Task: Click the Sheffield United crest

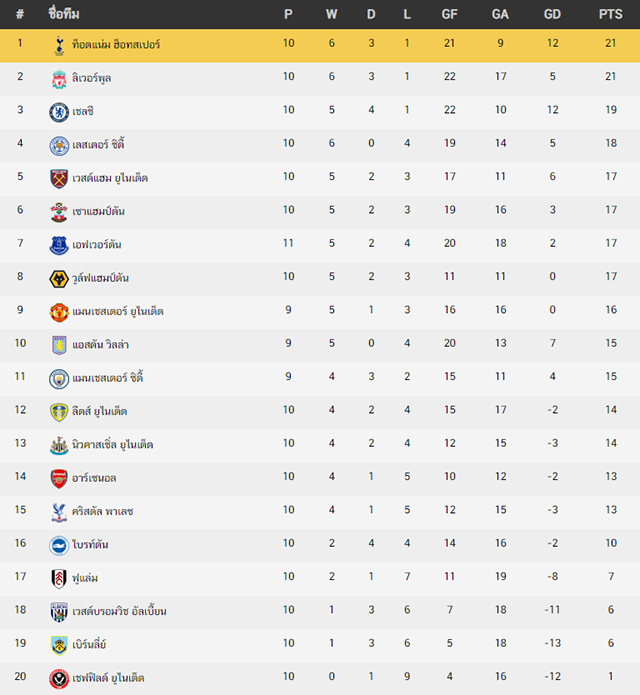Action: 59,679
